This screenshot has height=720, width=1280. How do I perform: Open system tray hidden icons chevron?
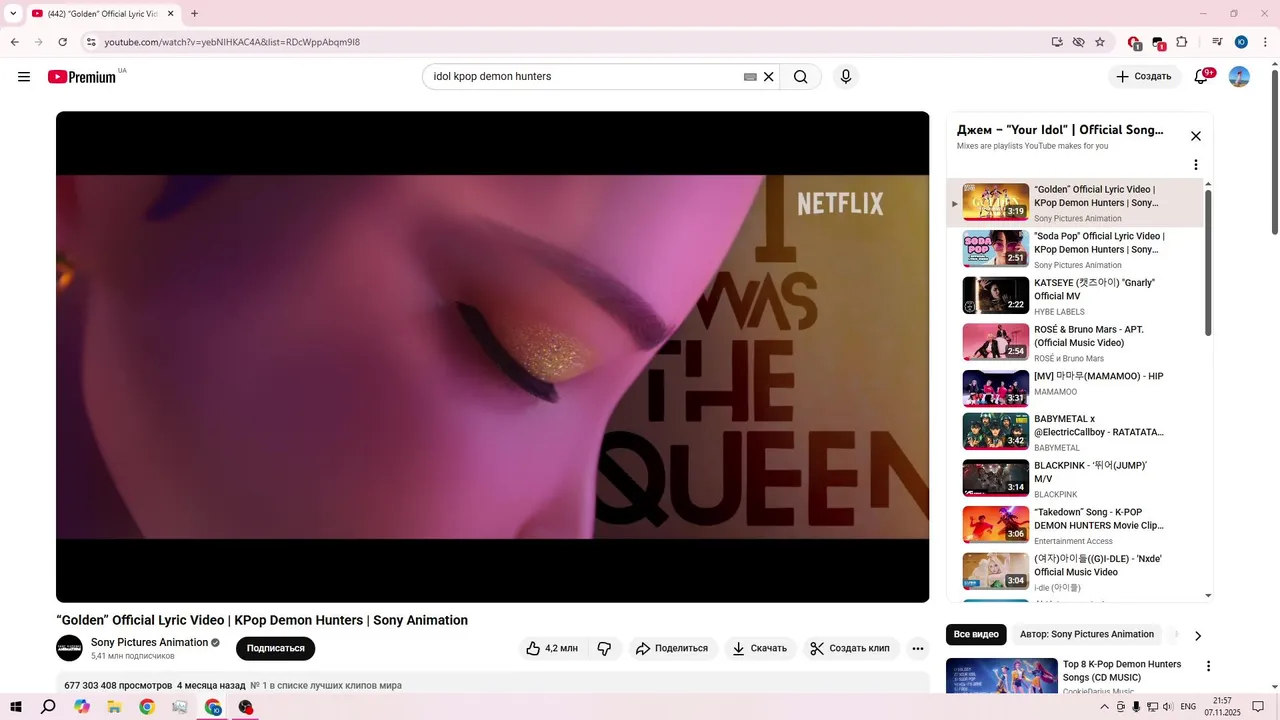1104,707
